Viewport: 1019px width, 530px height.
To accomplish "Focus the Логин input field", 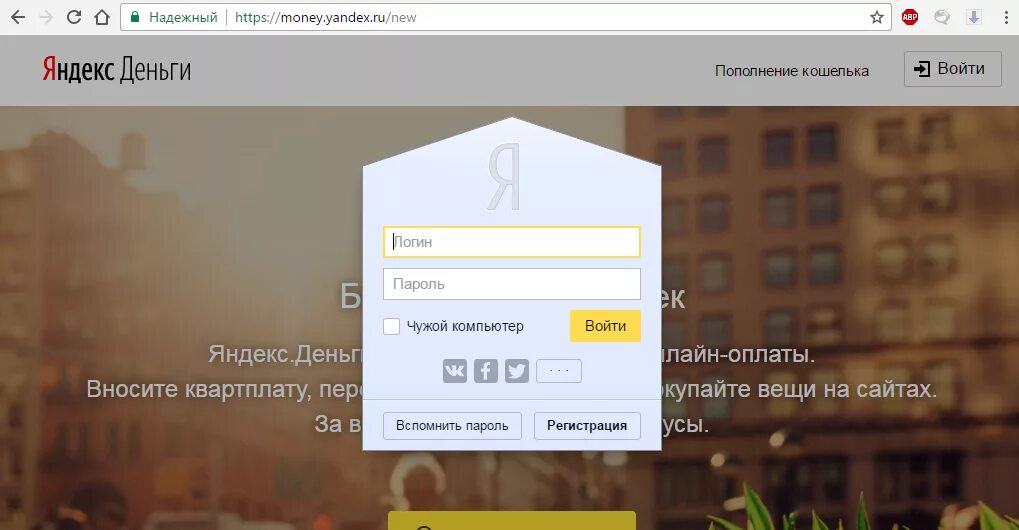I will (x=511, y=242).
